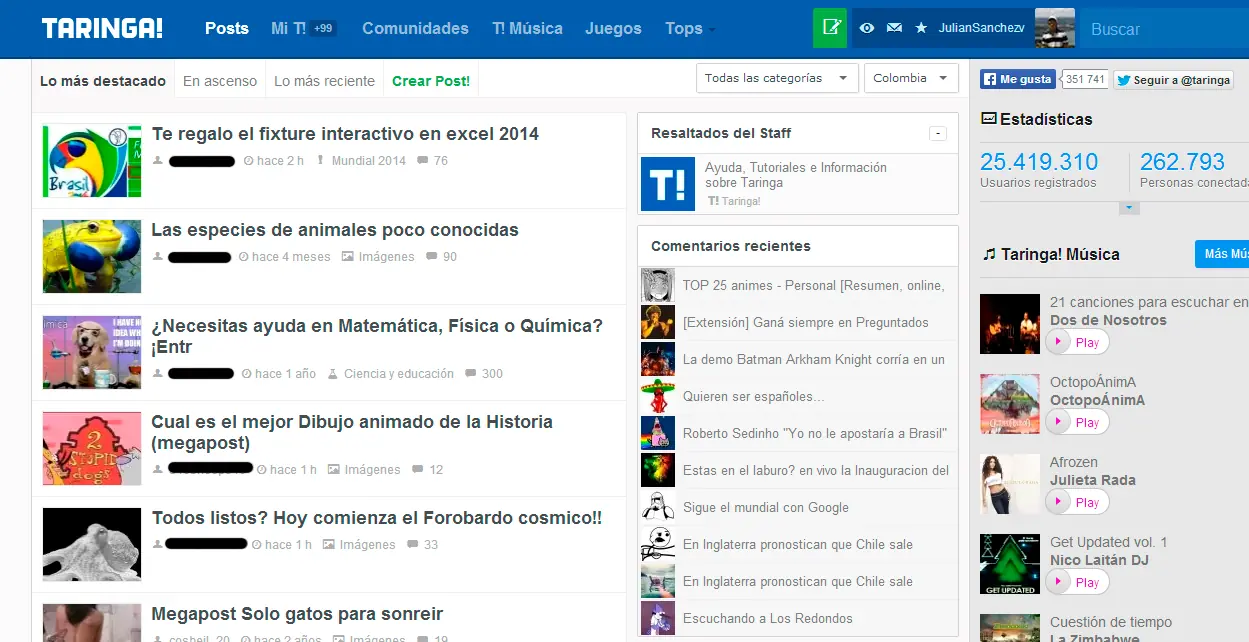Open the Juegos menu item
Viewport: 1249px width, 642px height.
tap(613, 28)
